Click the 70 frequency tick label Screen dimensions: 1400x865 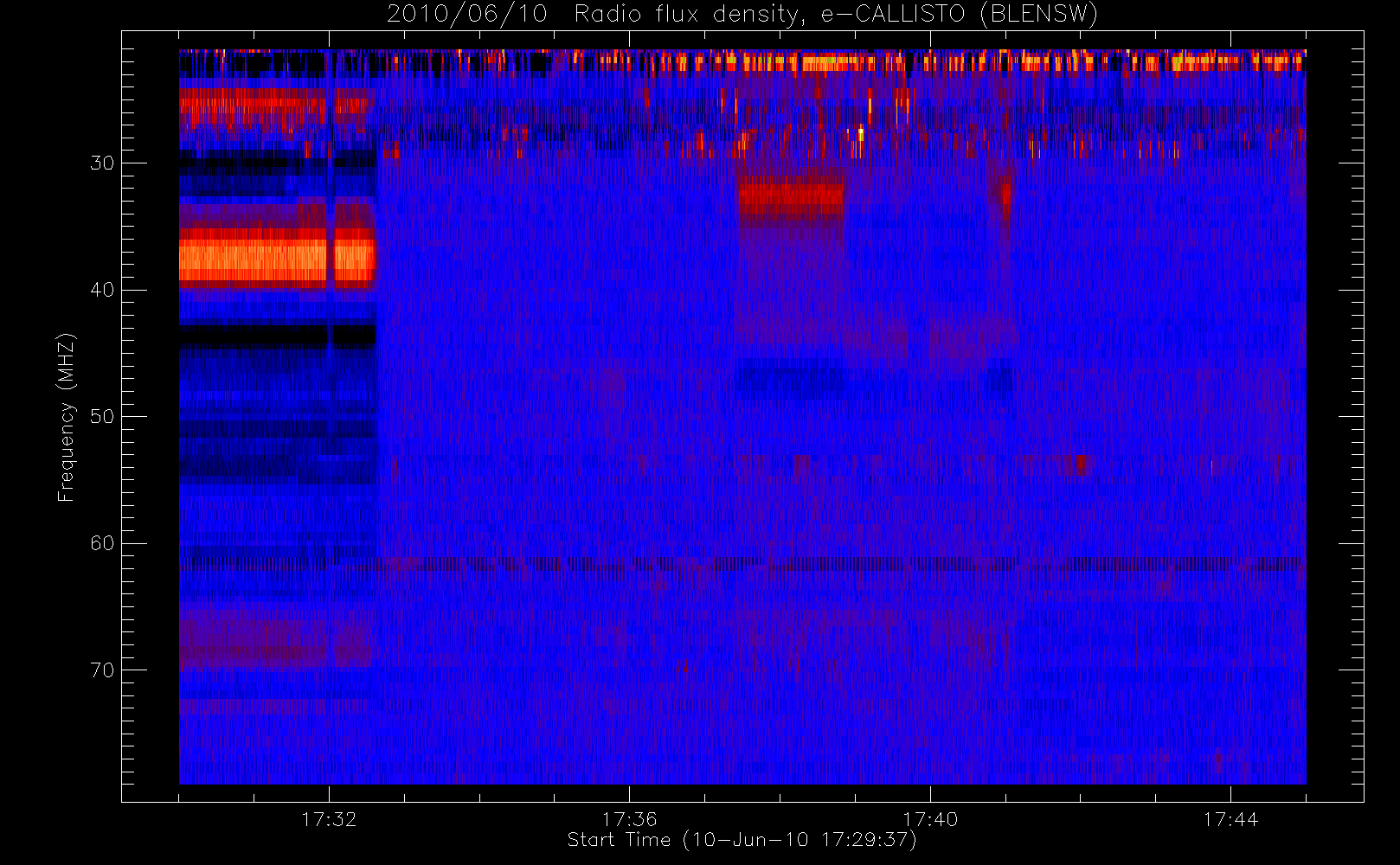pyautogui.click(x=102, y=670)
